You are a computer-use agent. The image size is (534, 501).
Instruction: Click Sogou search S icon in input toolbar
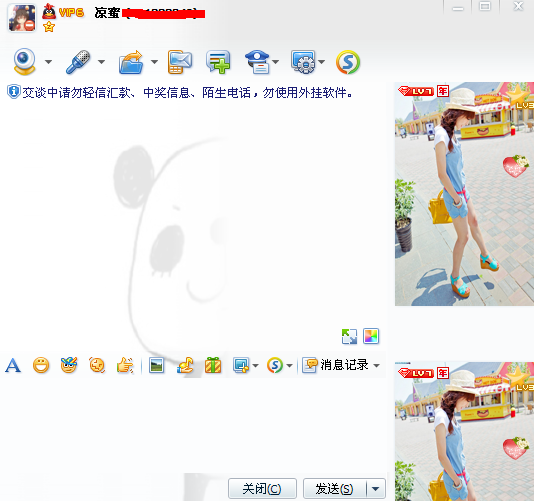pyautogui.click(x=275, y=365)
